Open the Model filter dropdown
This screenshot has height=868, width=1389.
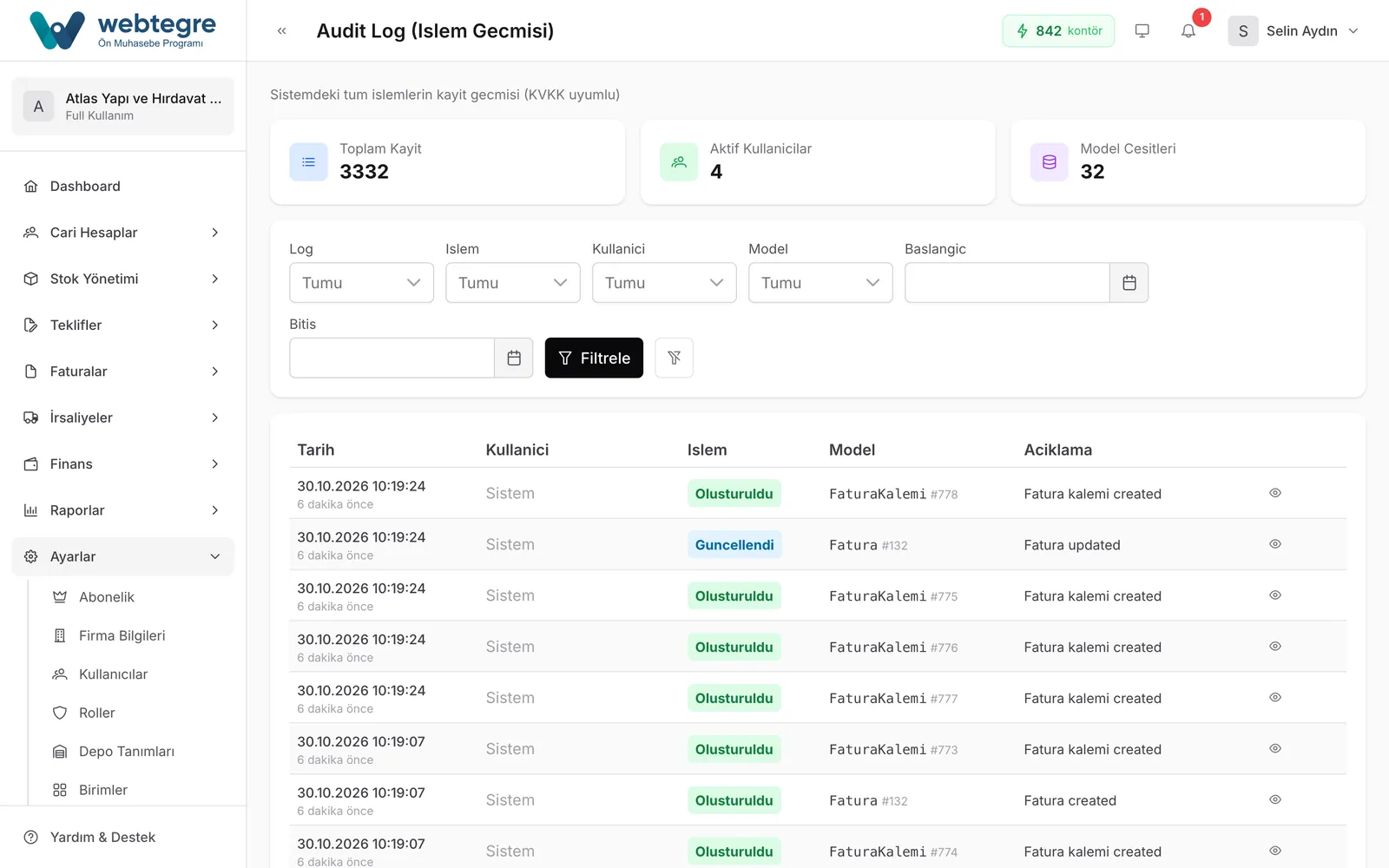coord(820,283)
